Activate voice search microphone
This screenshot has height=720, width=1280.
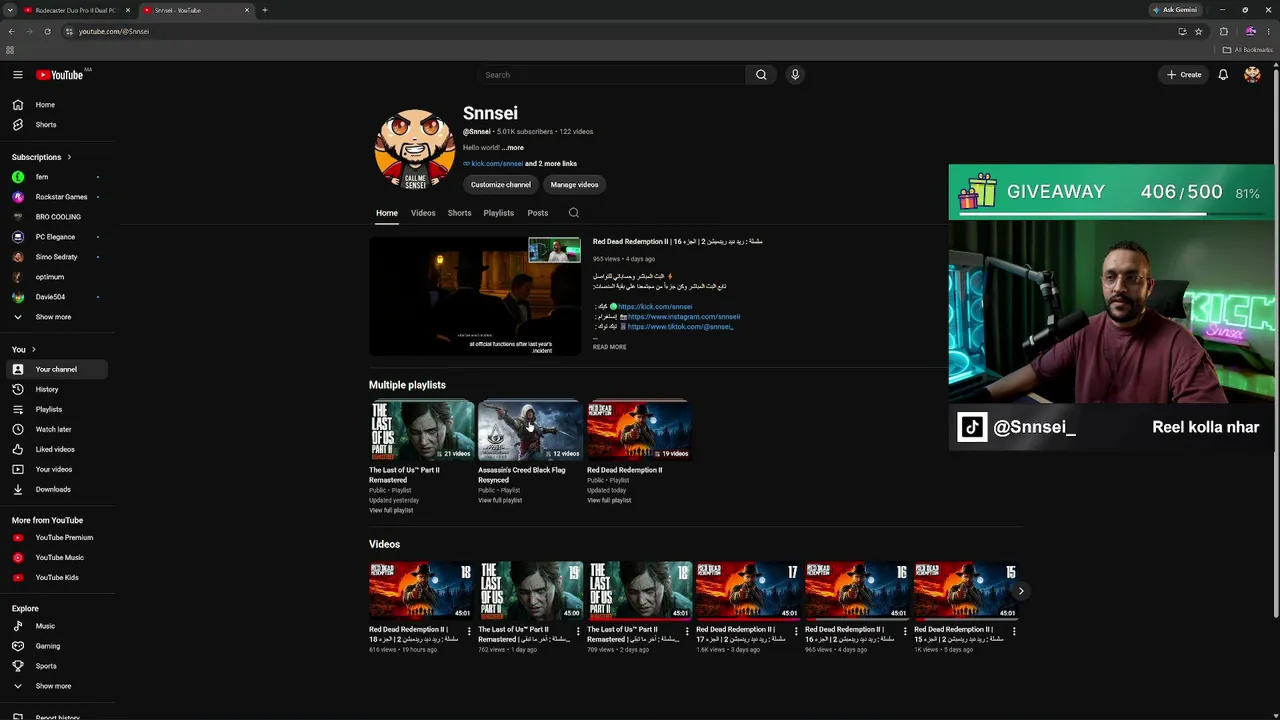[795, 75]
